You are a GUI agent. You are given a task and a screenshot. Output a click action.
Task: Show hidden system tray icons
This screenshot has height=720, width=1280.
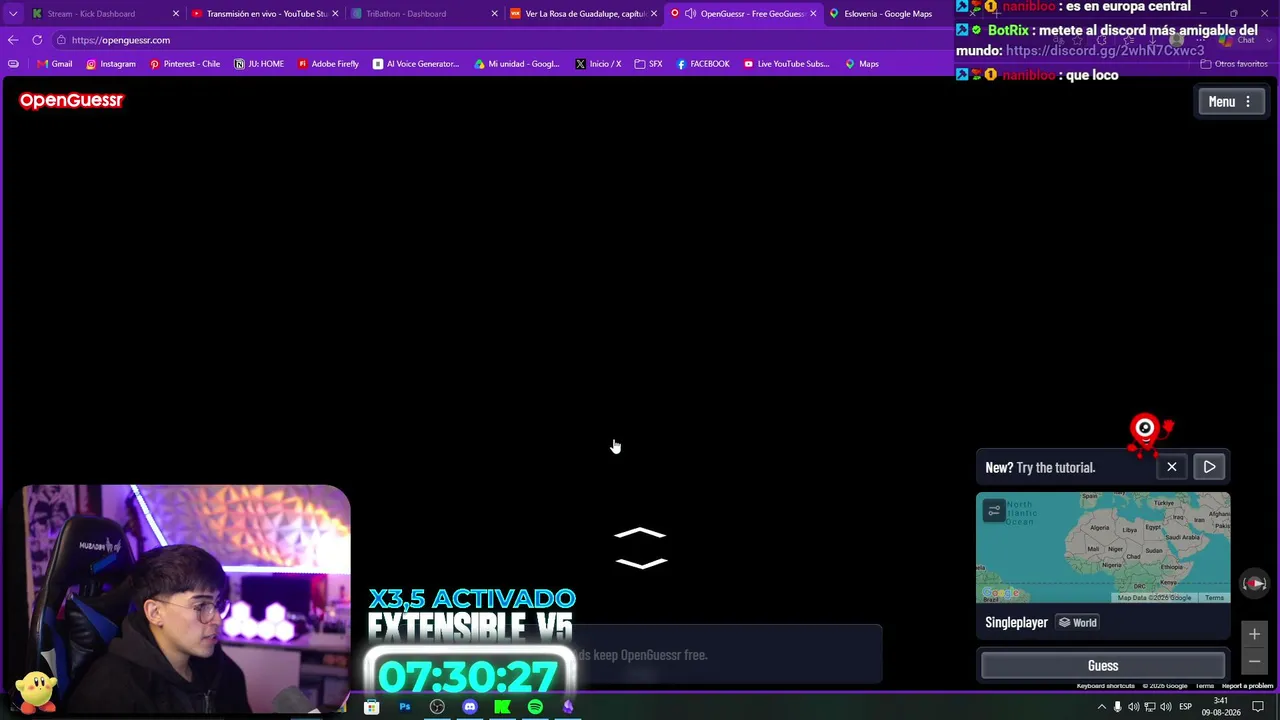tap(1101, 707)
